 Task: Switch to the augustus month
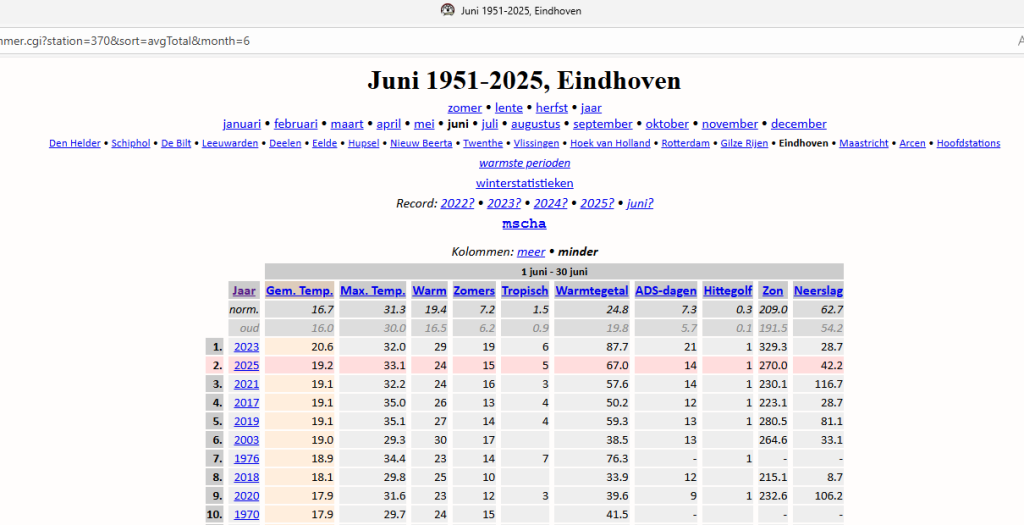pyautogui.click(x=536, y=123)
